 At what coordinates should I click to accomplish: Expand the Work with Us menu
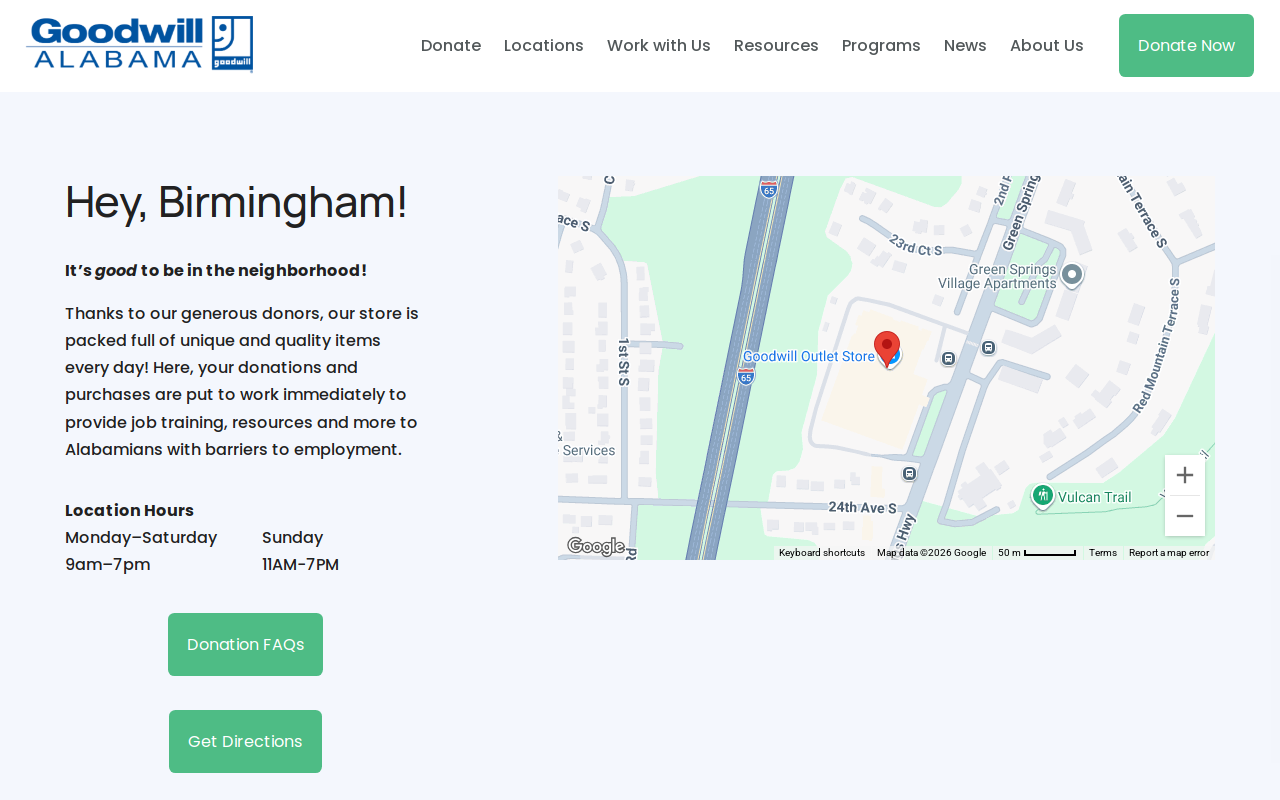(x=659, y=45)
